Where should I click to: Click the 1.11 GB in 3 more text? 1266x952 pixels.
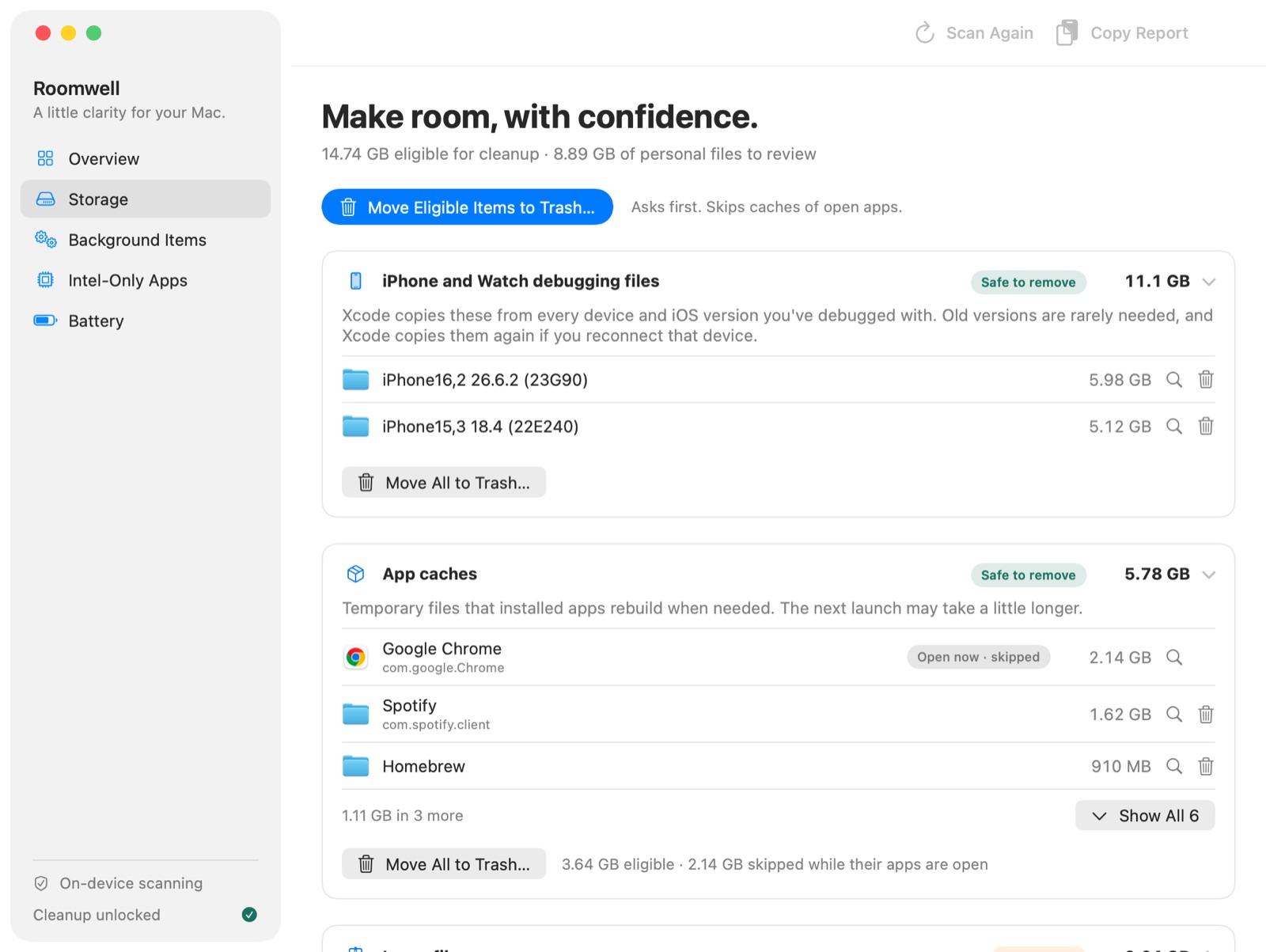point(403,816)
